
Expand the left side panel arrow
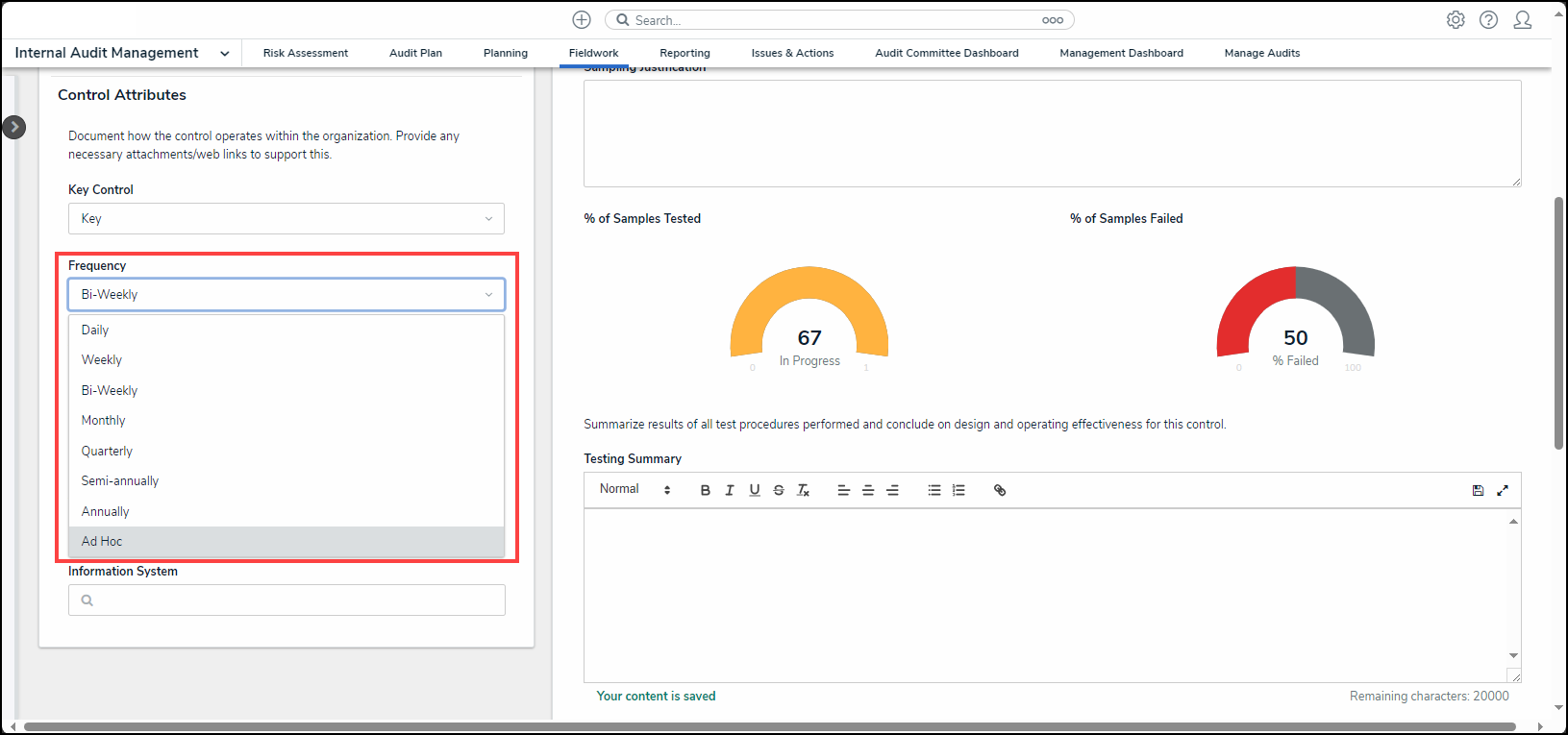point(14,127)
